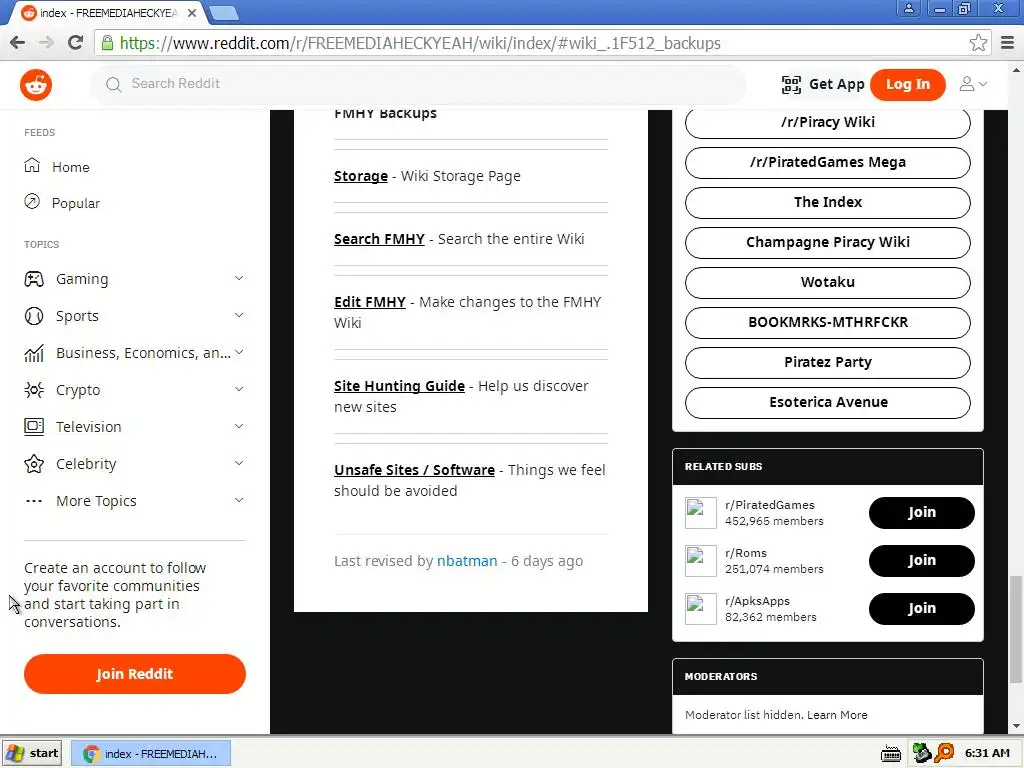Open the Esoterica Avenue button

827,402
